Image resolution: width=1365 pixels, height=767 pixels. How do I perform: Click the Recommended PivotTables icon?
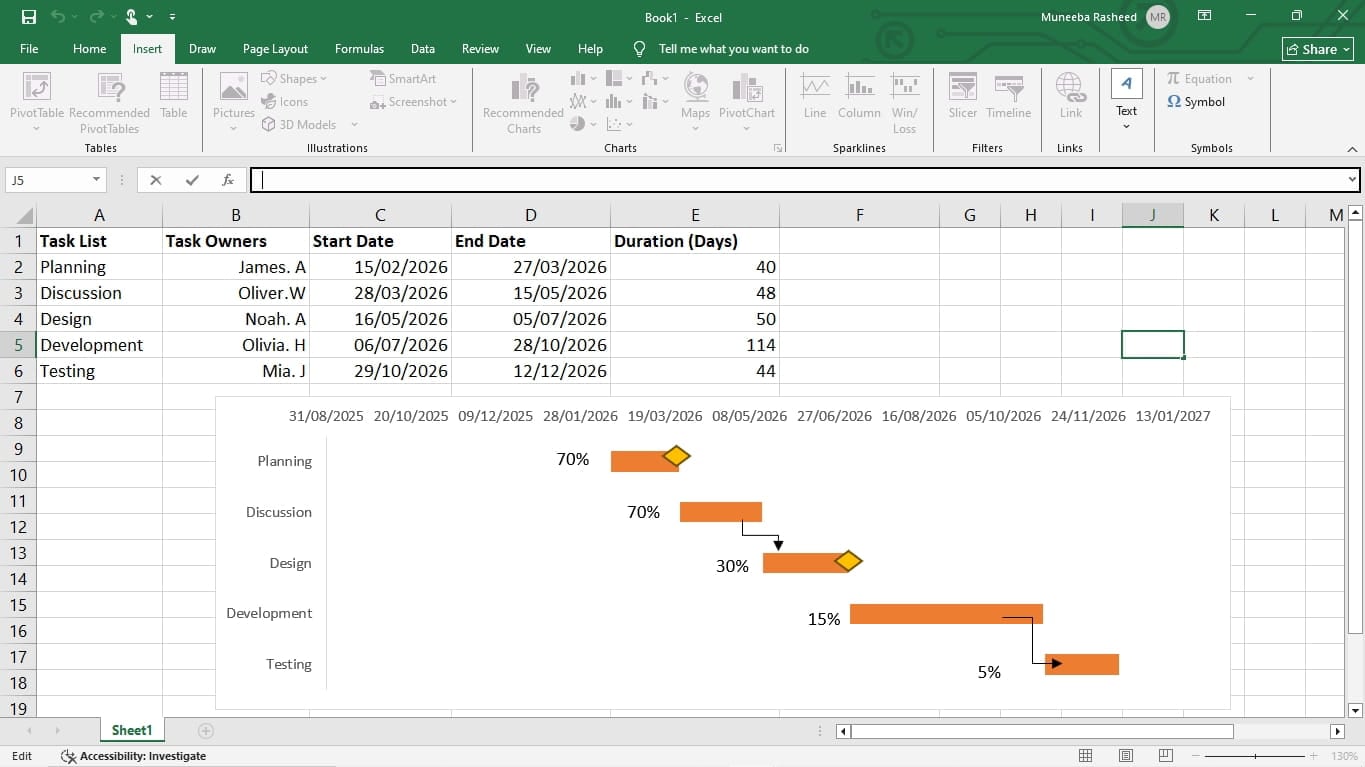[x=110, y=87]
